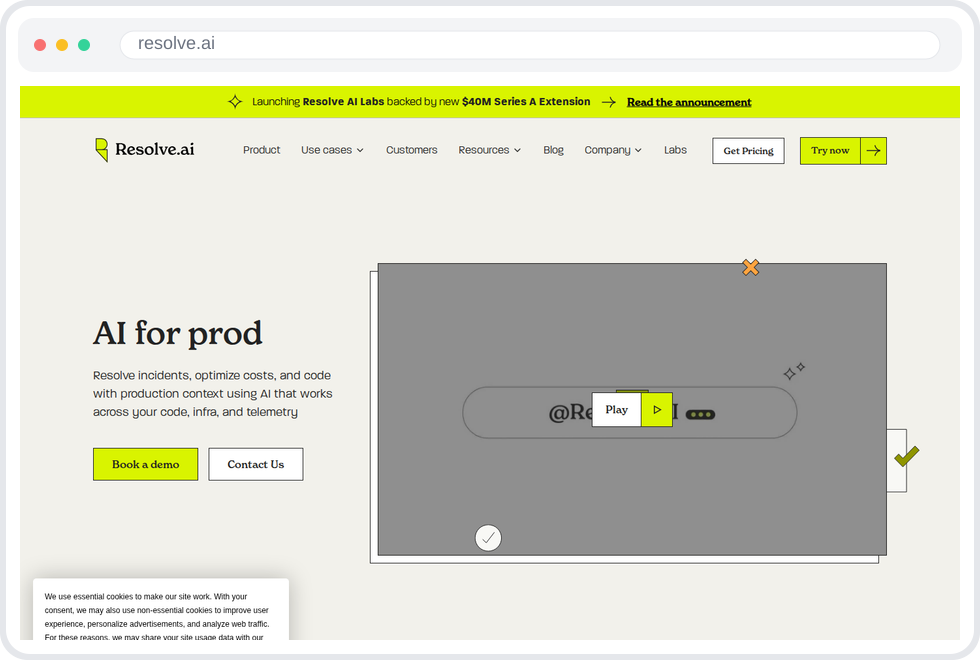Expand the Resources dropdown
This screenshot has height=660, width=980.
(489, 150)
